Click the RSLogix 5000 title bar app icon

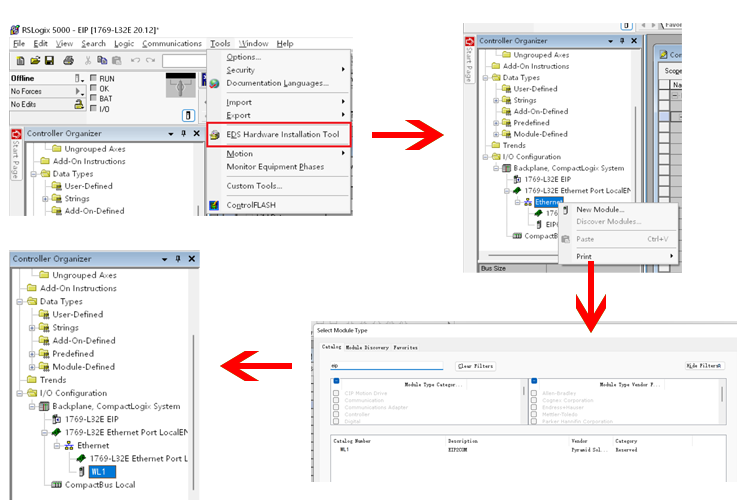click(x=15, y=30)
